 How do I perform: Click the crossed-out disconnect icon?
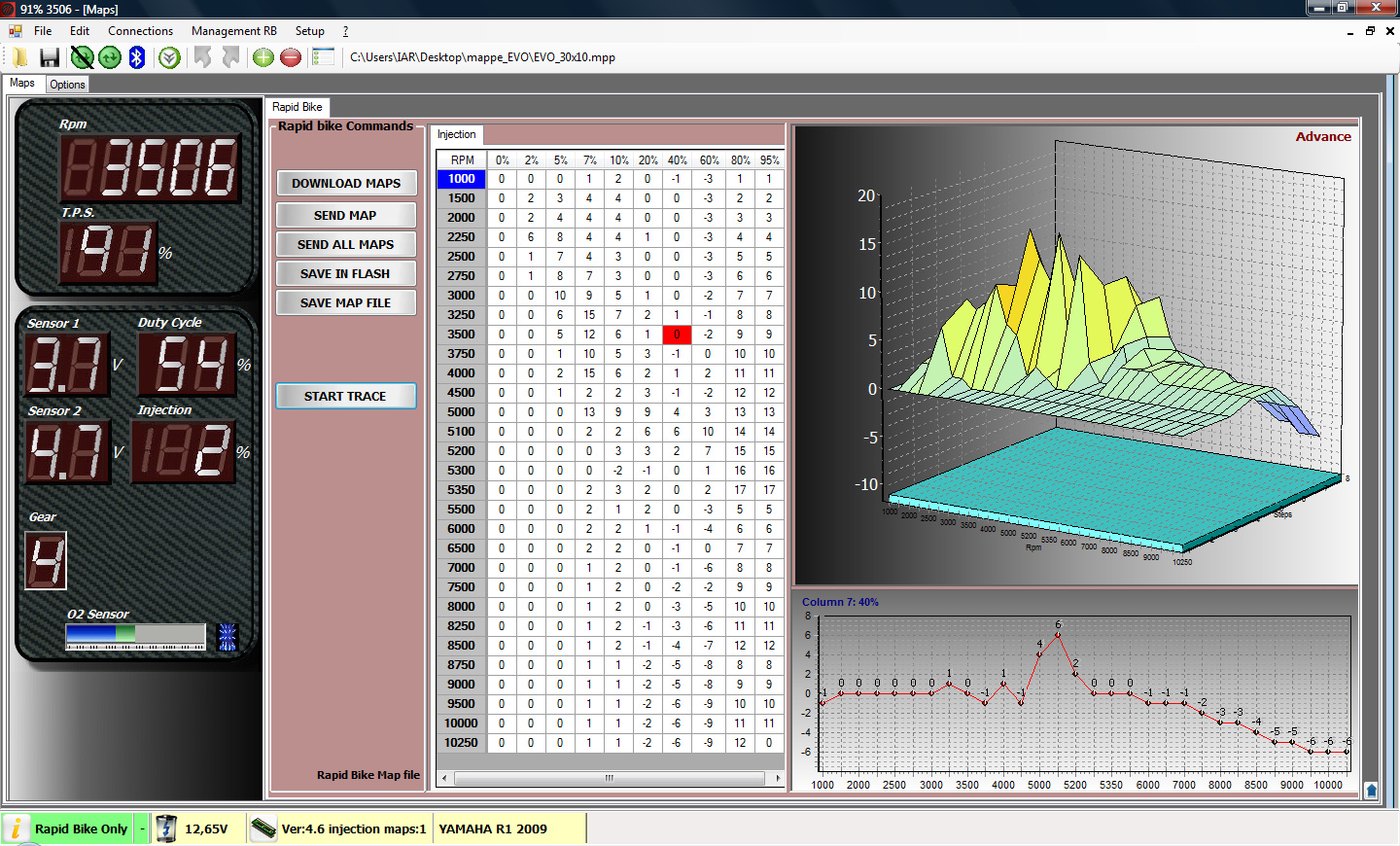(82, 57)
